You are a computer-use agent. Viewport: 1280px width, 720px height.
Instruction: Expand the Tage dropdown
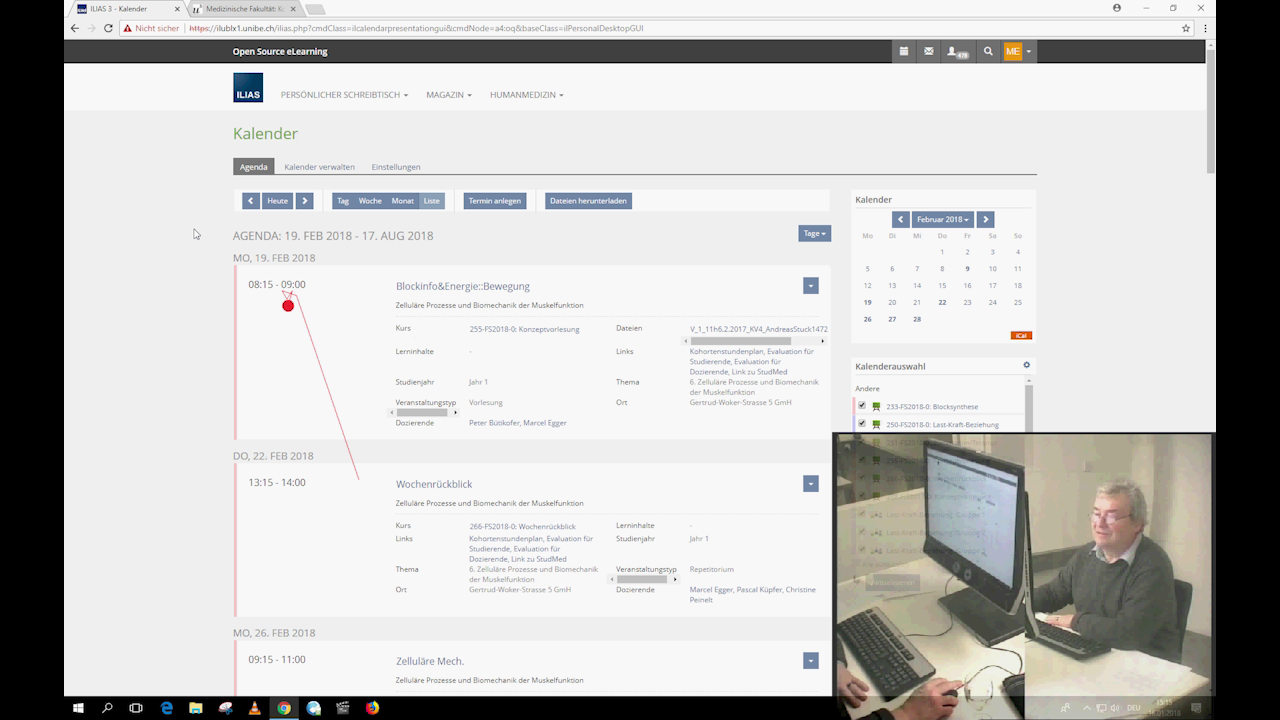[x=814, y=233]
